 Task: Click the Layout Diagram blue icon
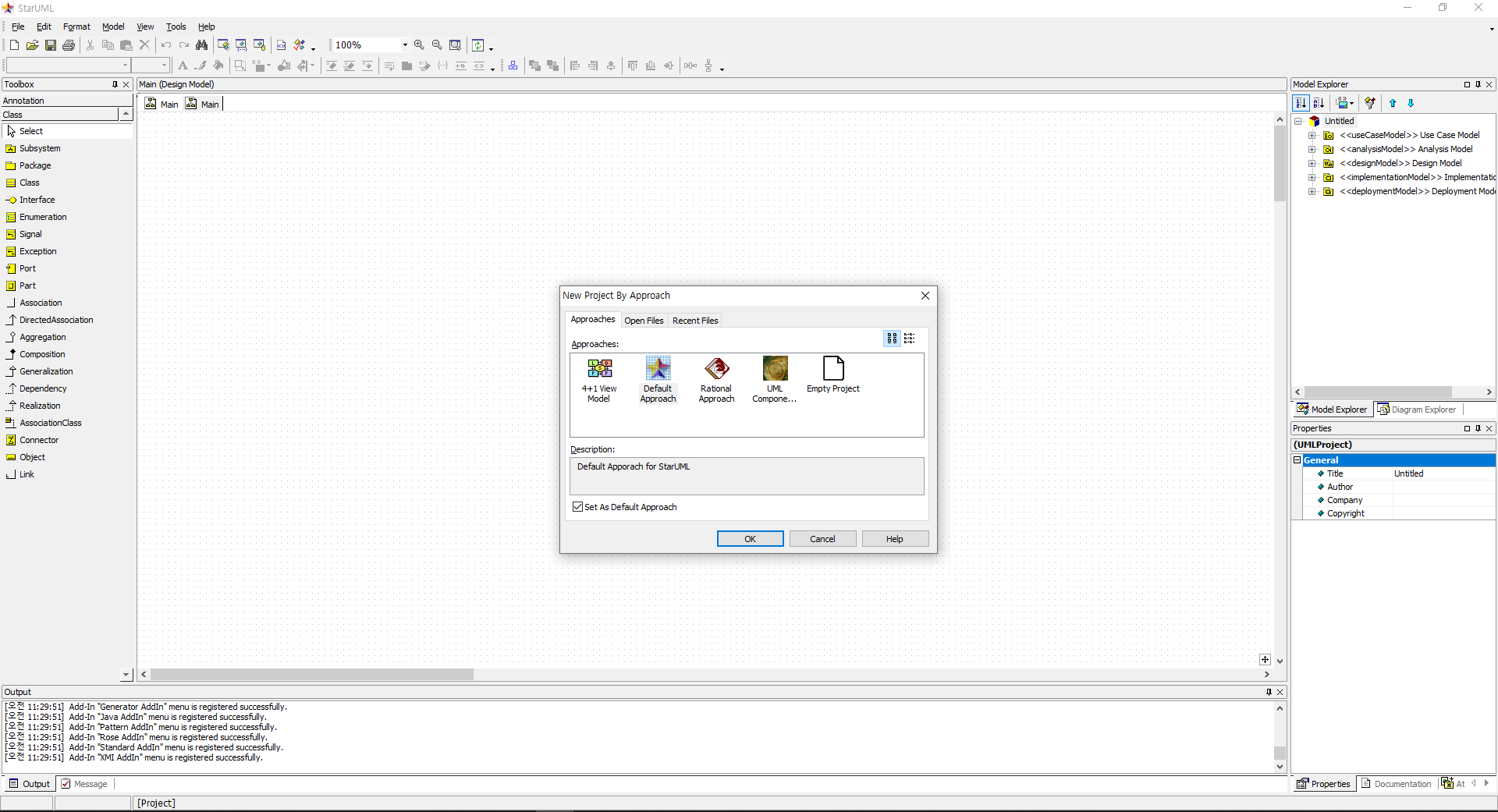pos(513,66)
